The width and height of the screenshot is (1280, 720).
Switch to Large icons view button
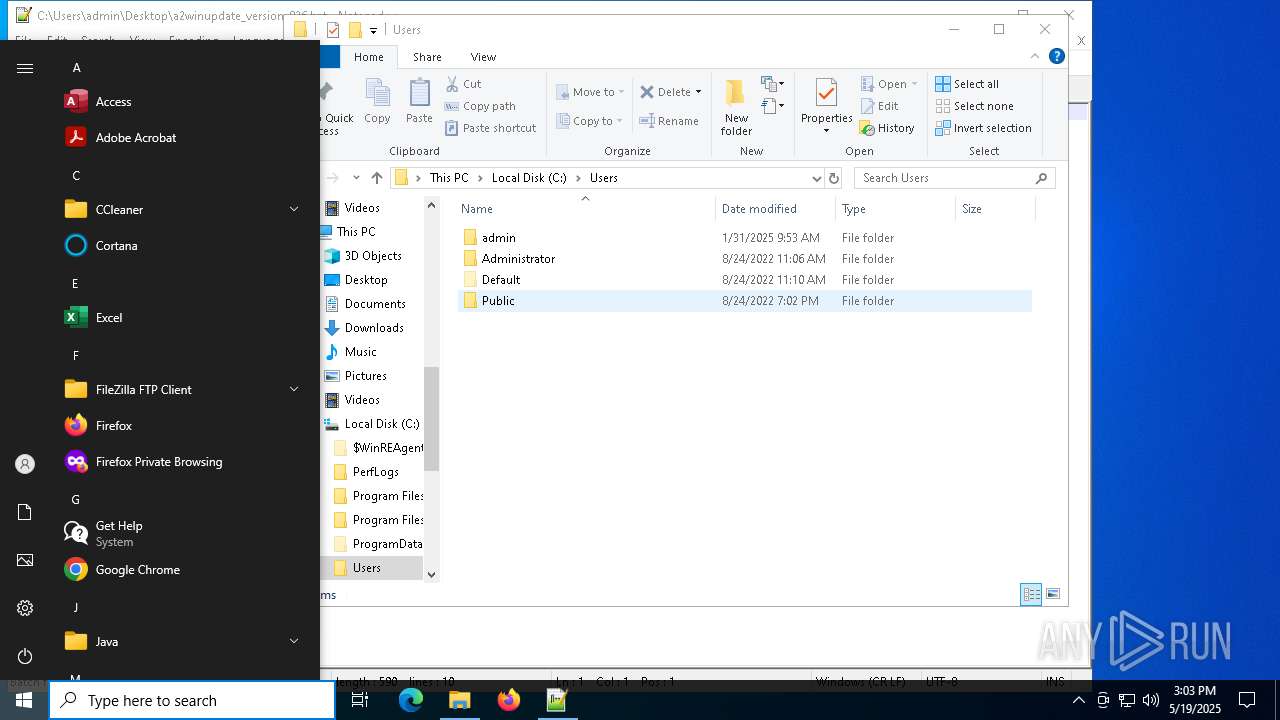(1052, 594)
